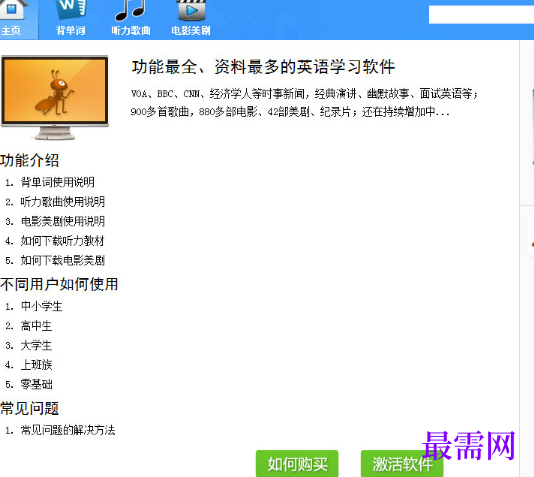
Task: Click the 常见问题 section heading
Action: [x=30, y=408]
